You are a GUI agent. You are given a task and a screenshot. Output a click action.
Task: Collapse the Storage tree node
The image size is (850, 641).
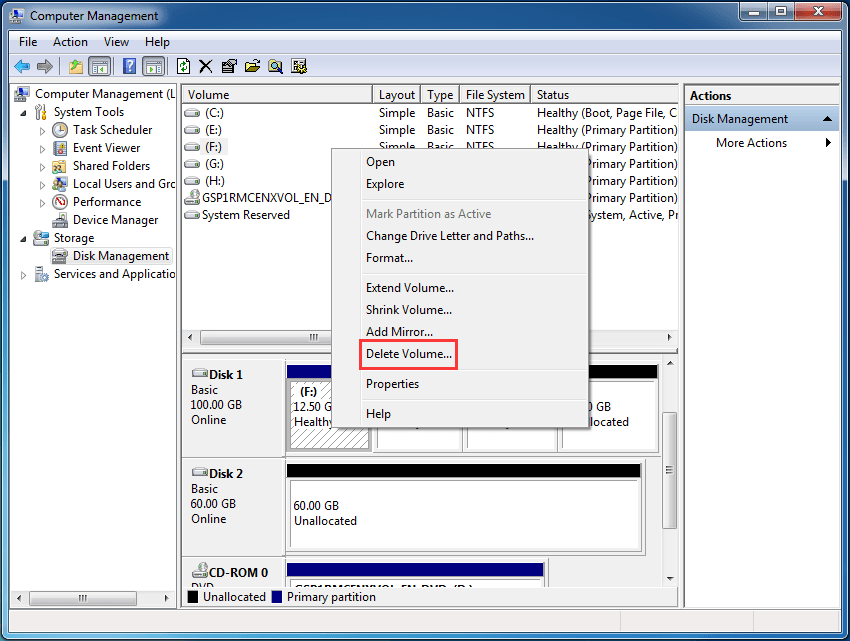click(23, 239)
